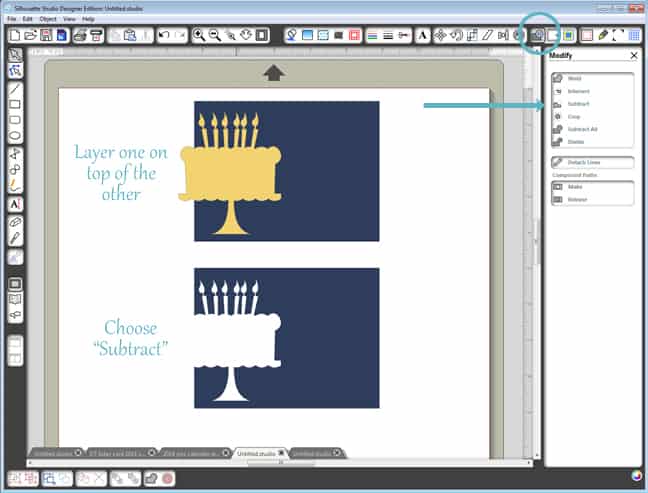648x493 pixels.
Task: Zoom out with minus magnifier
Action: (214, 35)
